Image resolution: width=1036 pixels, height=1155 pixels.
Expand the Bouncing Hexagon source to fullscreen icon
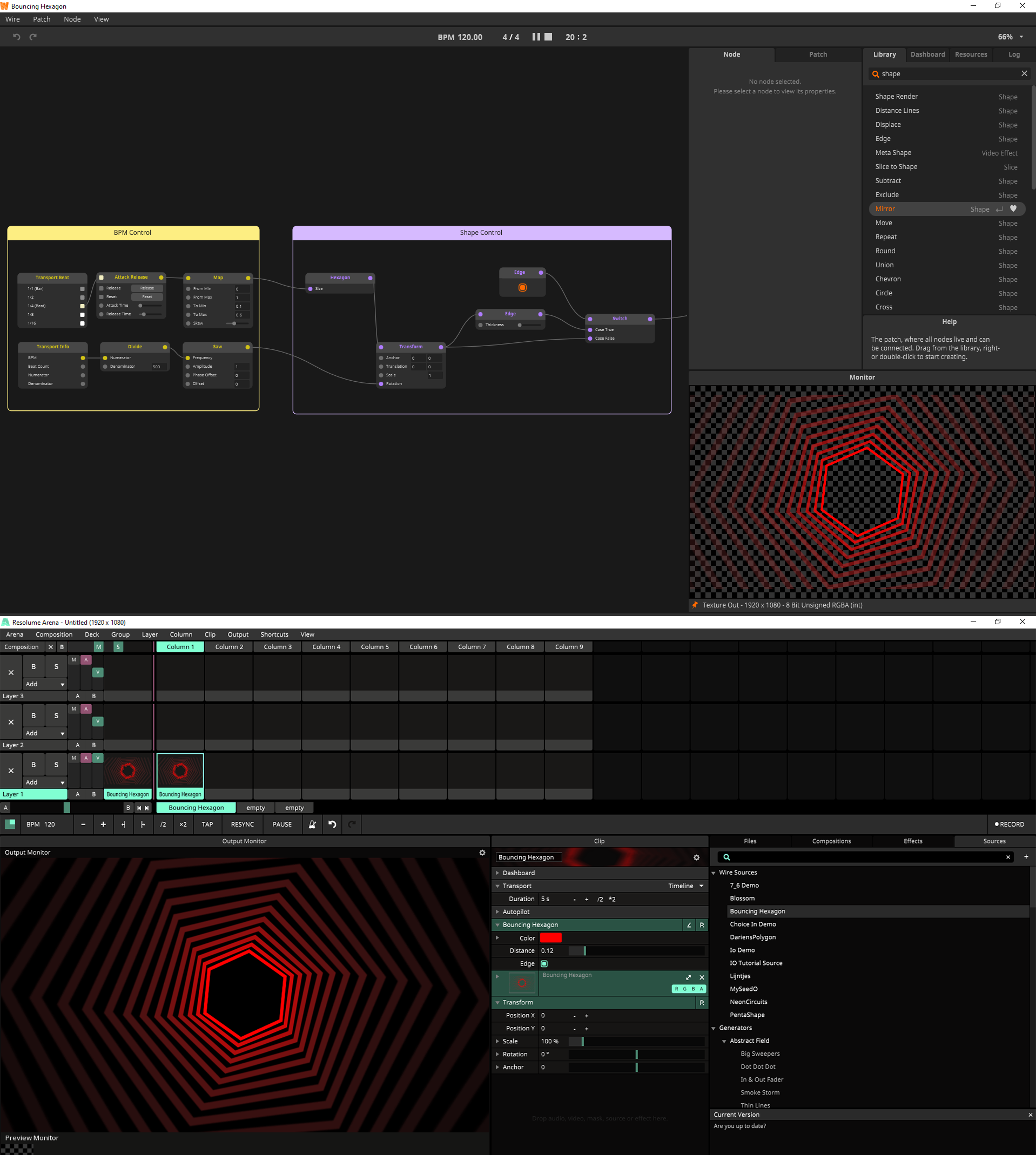point(689,977)
